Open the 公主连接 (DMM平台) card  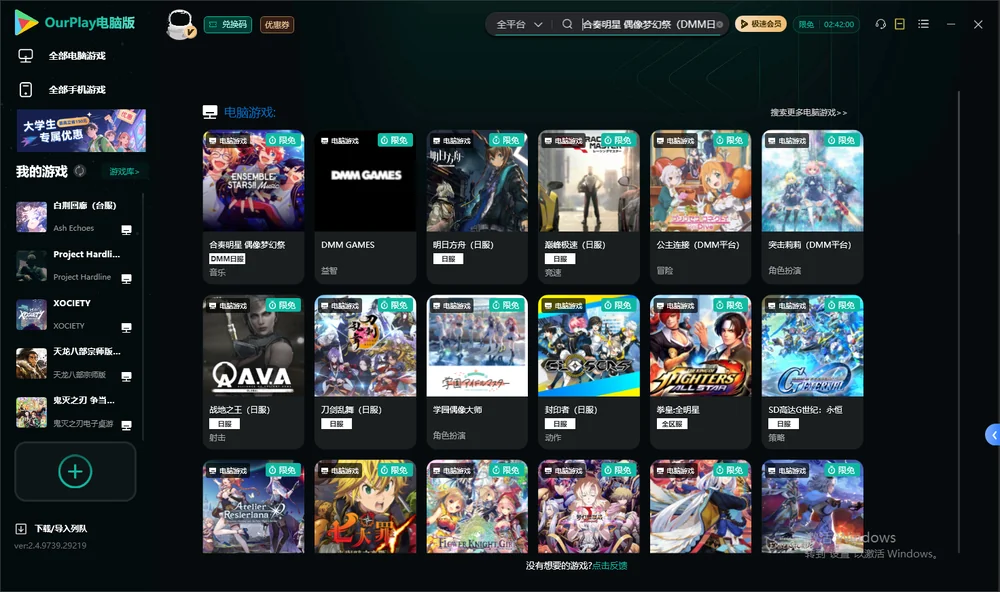point(700,207)
